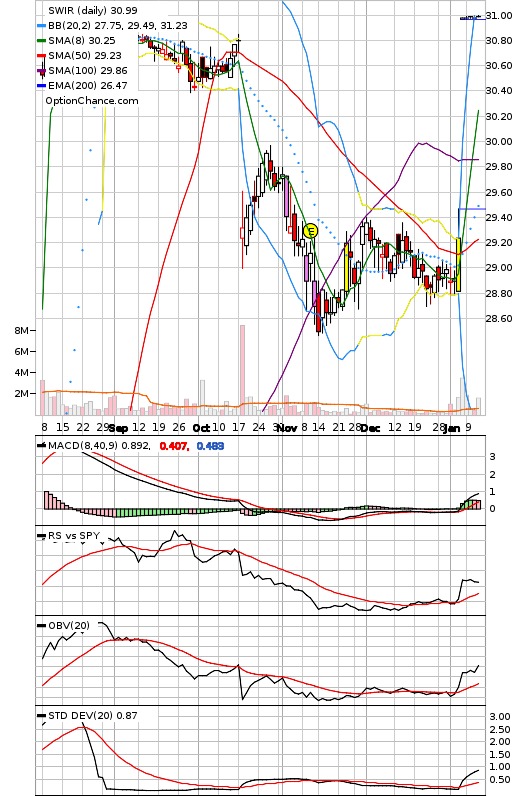Click the red SMA(50) legend marker
This screenshot has height=796, width=526.
pos(41,56)
